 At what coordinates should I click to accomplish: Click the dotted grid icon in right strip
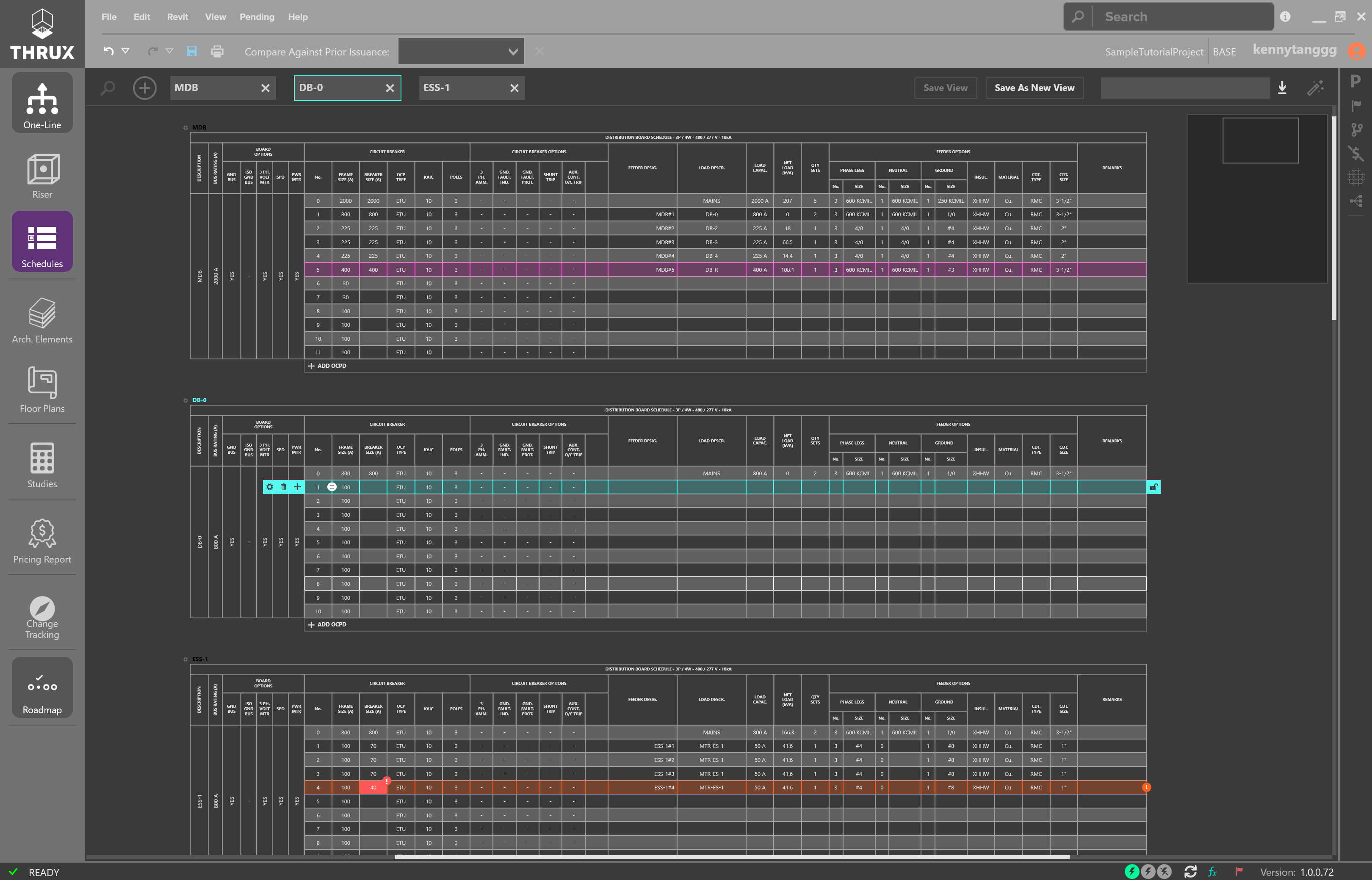pyautogui.click(x=1356, y=177)
